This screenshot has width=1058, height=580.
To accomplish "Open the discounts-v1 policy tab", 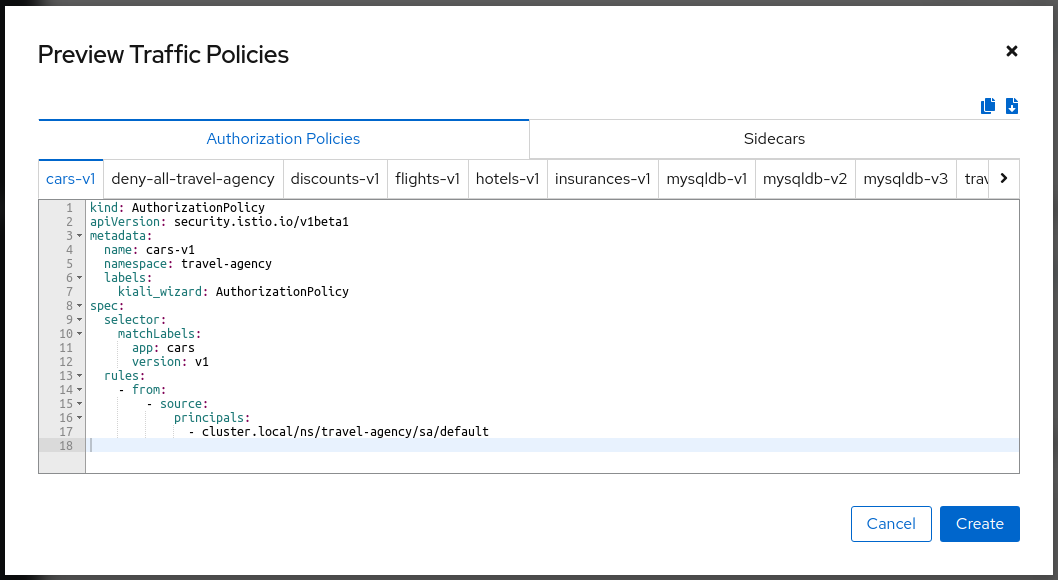I will 335,179.
